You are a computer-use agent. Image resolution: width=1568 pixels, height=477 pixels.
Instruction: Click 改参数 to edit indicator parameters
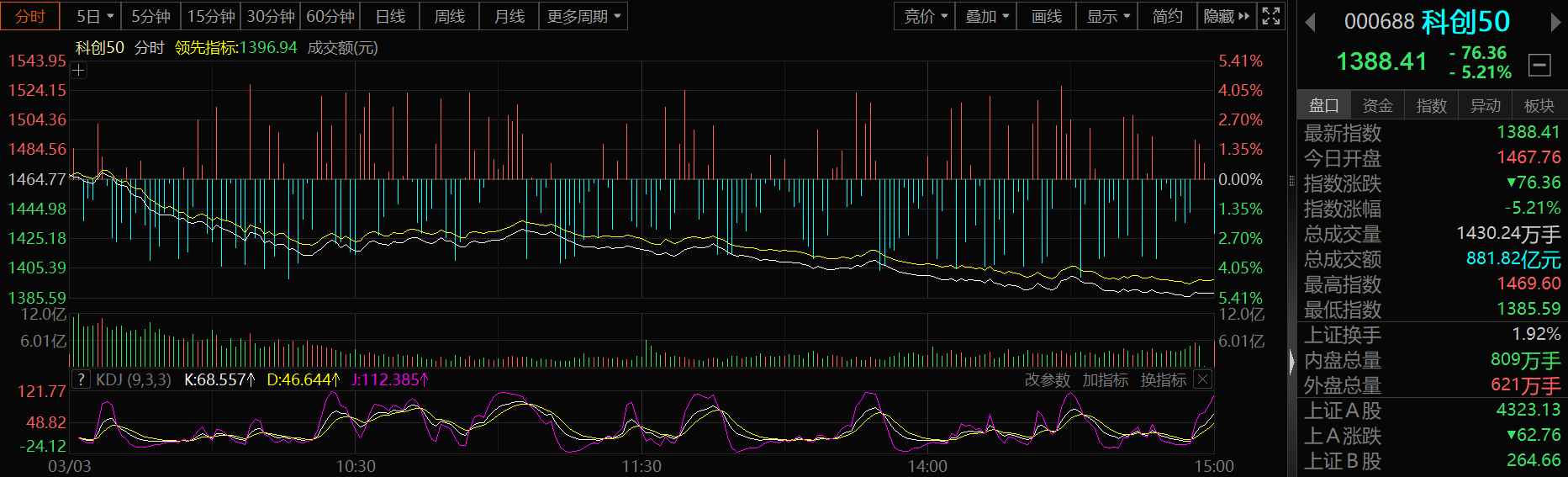click(1047, 380)
